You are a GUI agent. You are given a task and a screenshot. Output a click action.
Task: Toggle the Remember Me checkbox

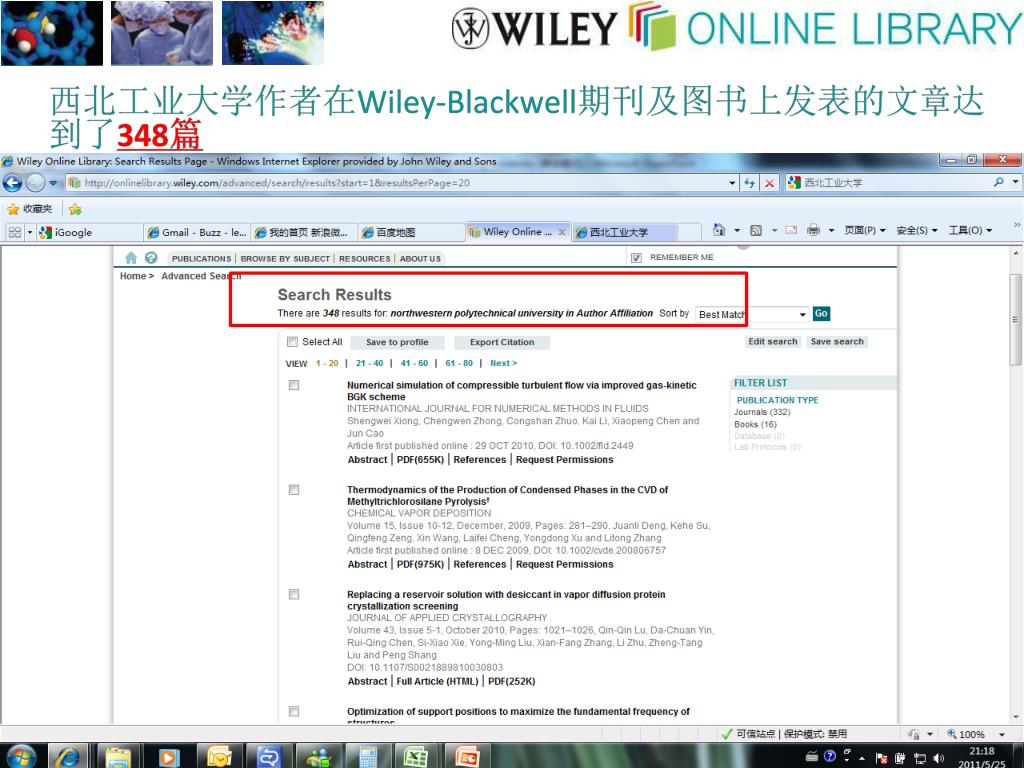pos(637,257)
